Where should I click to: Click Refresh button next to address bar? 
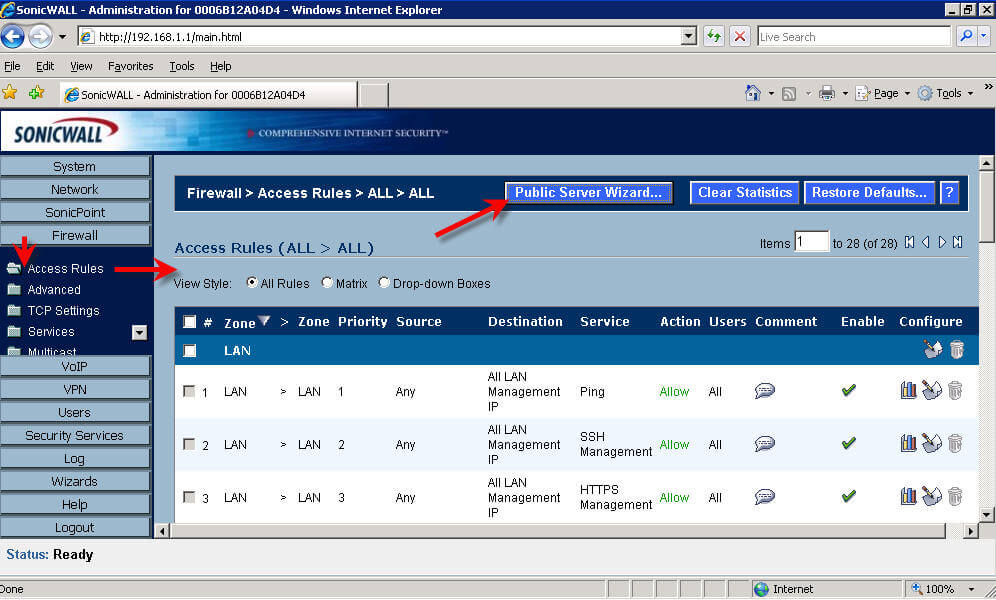point(714,36)
